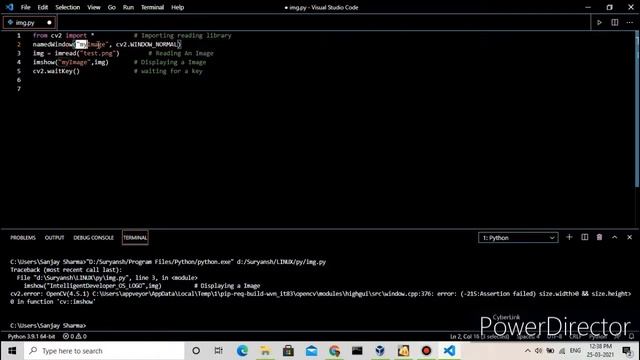Click line number 1 in the gutter
Viewport: 640px width, 360px height.
[x=19, y=36]
